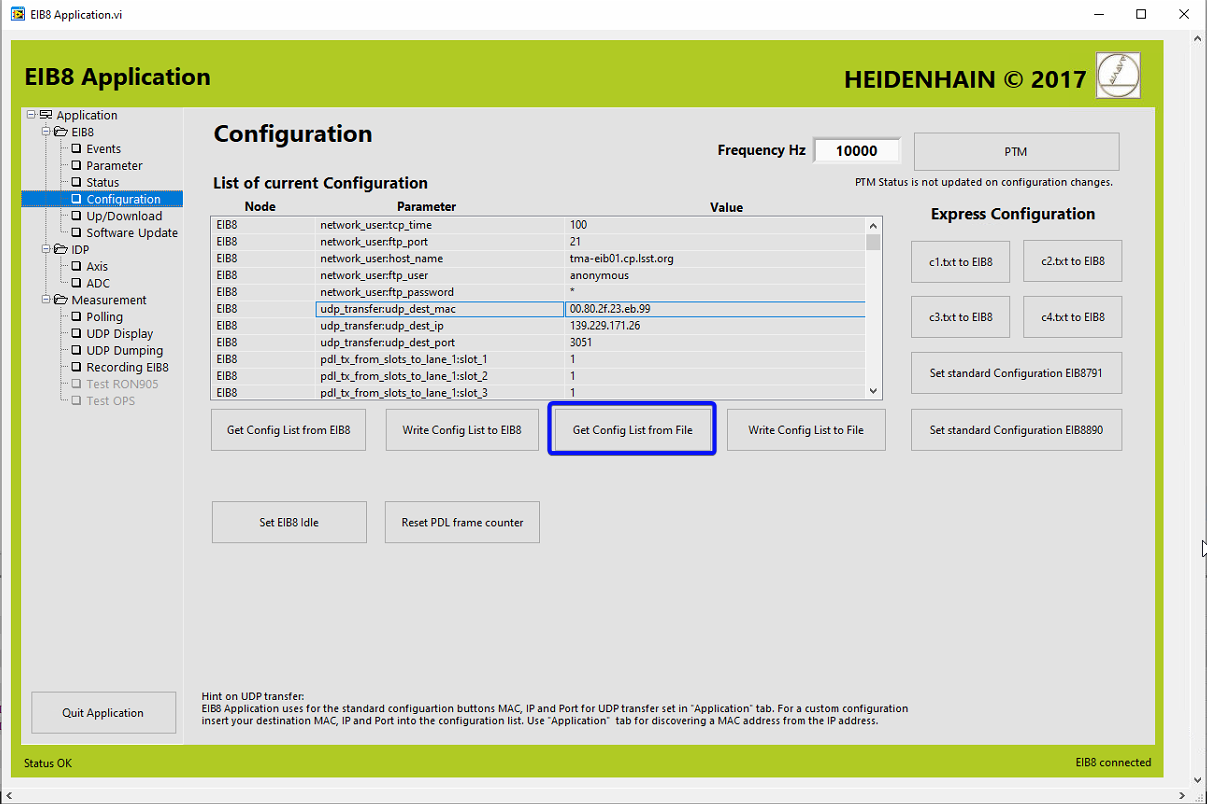Click Set standard Configuration EIB8890
1207x804 pixels.
1016,430
